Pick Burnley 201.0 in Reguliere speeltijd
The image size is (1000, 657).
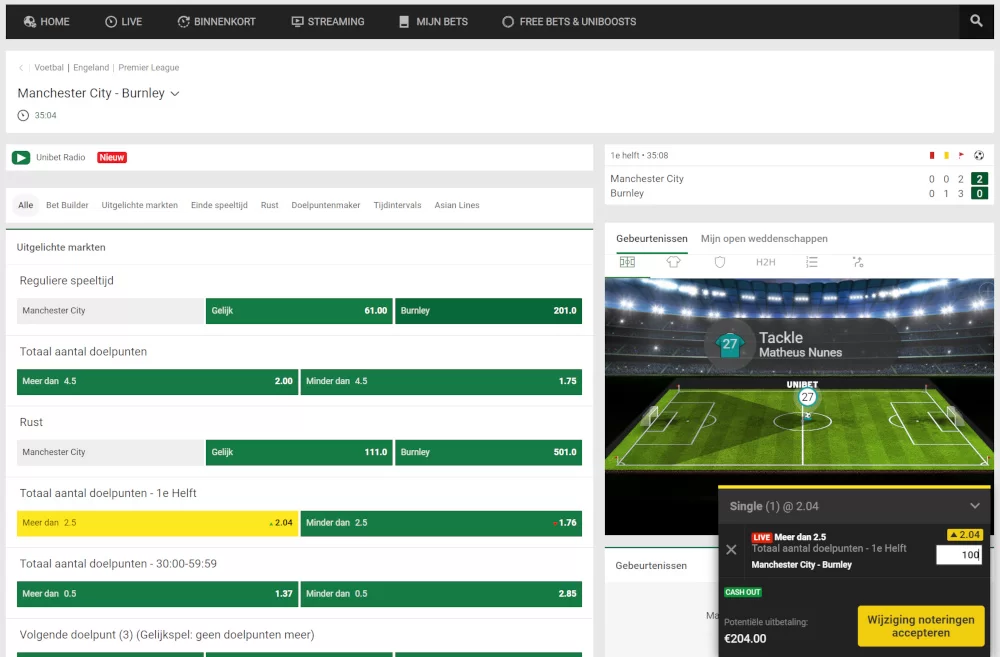(x=489, y=311)
